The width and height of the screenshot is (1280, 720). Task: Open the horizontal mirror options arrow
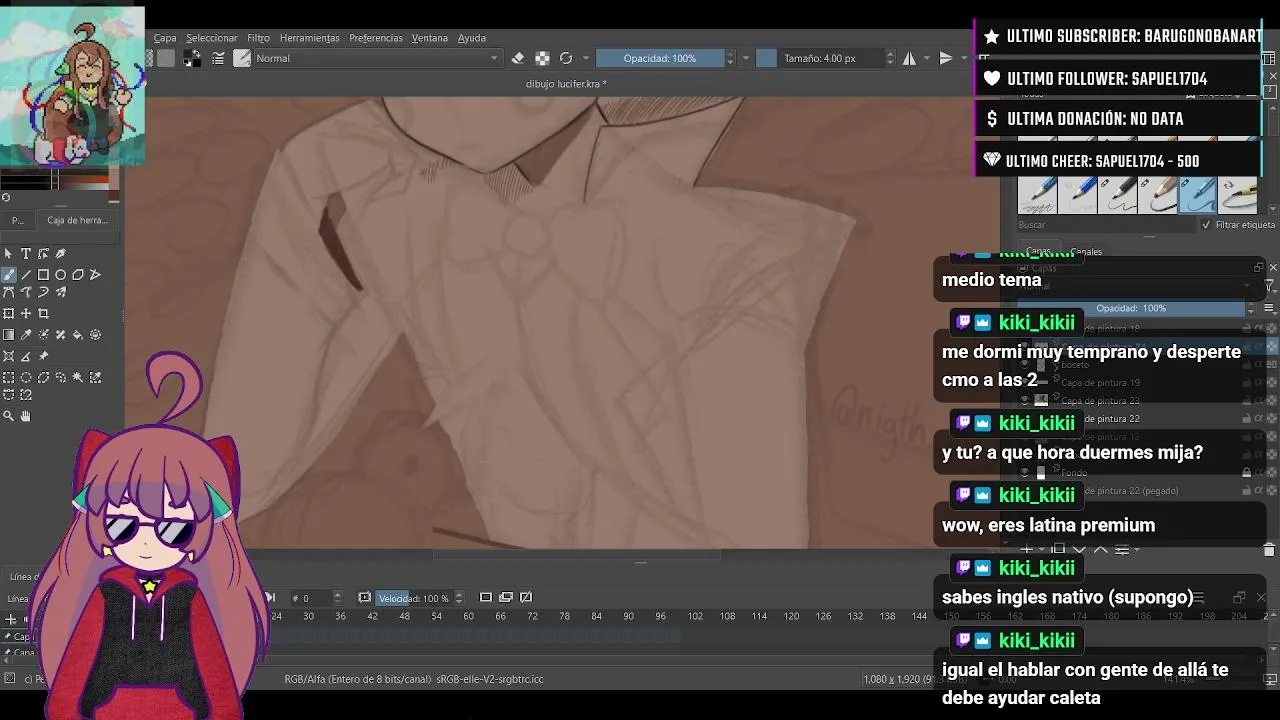pyautogui.click(x=927, y=58)
